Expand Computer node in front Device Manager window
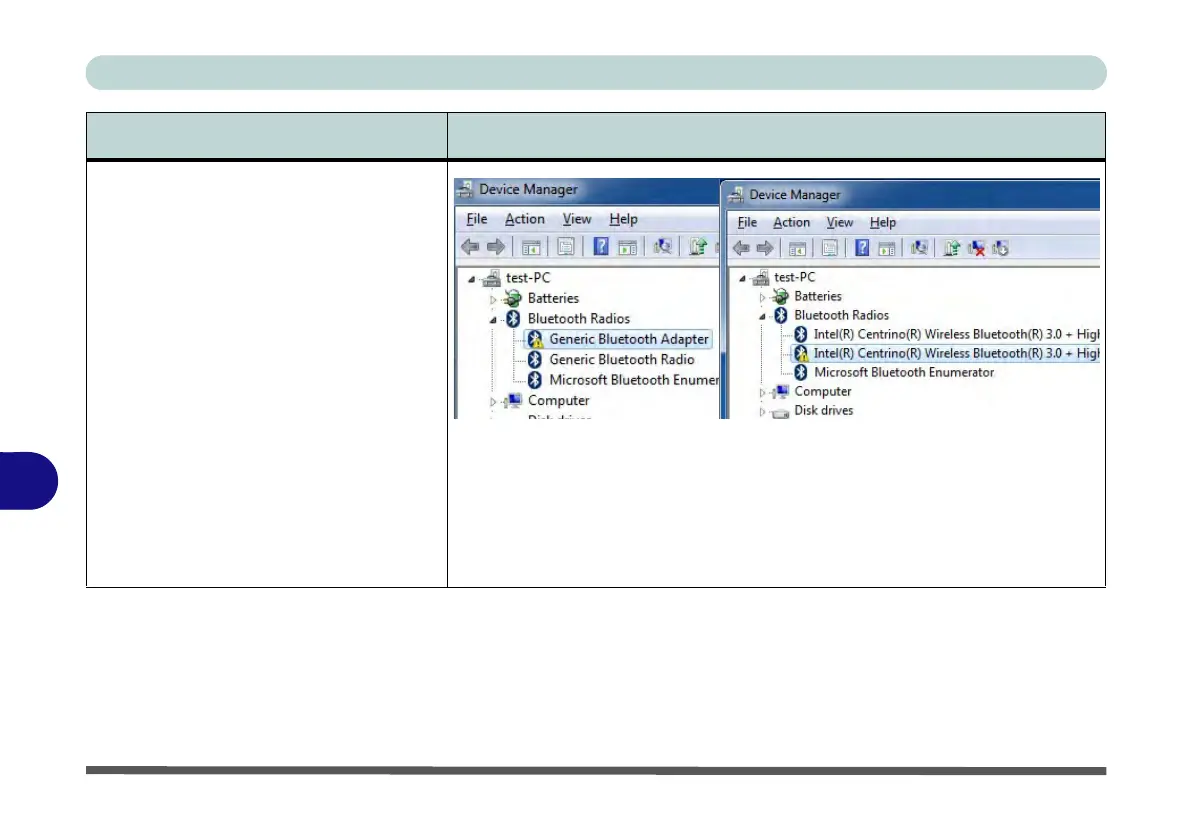1192x838 pixels. coord(762,392)
